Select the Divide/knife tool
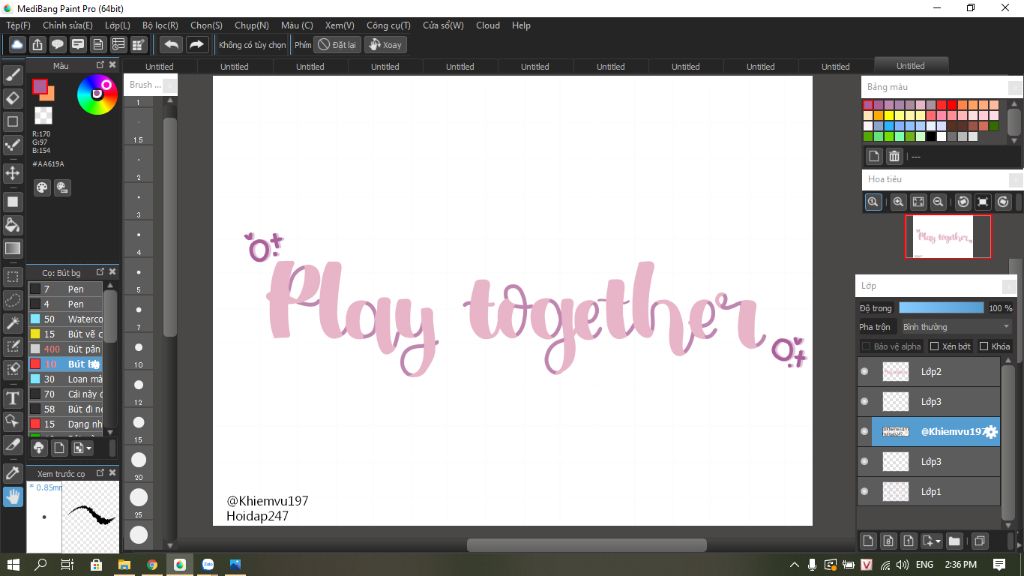This screenshot has width=1024, height=576. (x=12, y=445)
